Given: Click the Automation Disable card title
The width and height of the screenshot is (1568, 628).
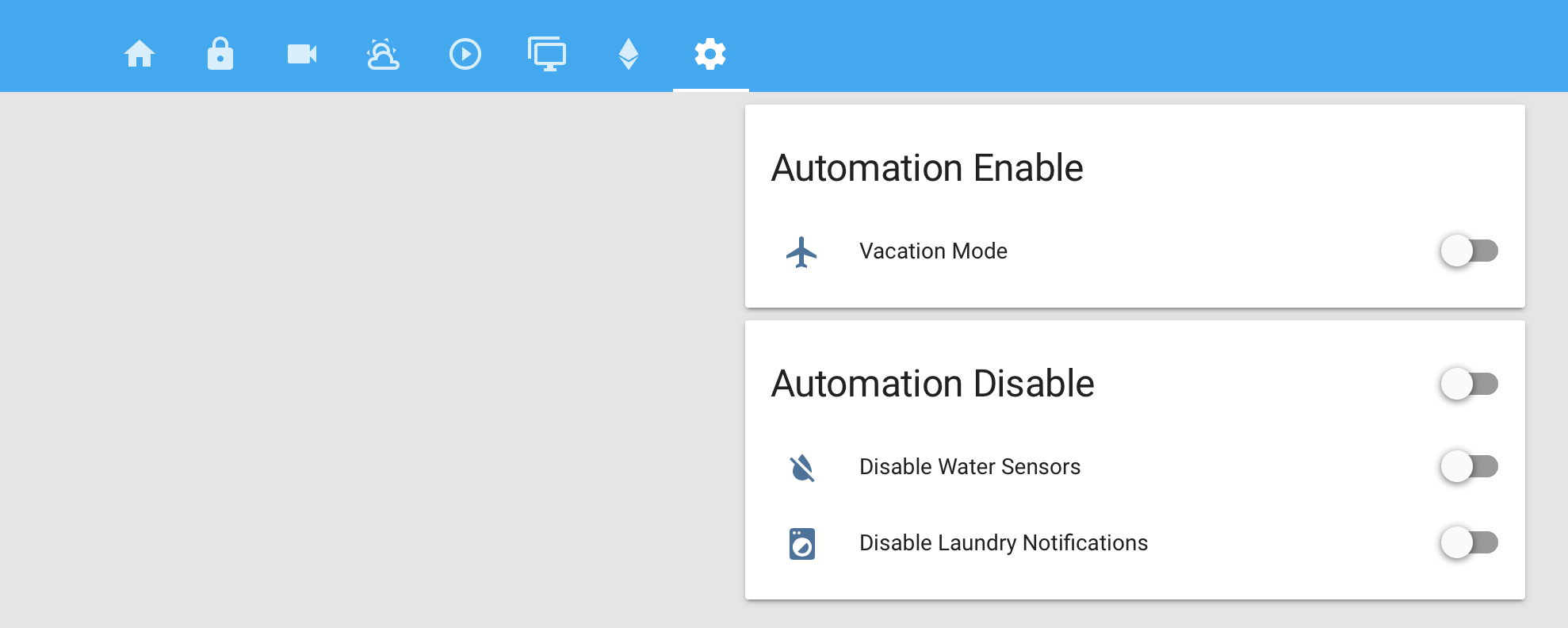Looking at the screenshot, I should 932,384.
